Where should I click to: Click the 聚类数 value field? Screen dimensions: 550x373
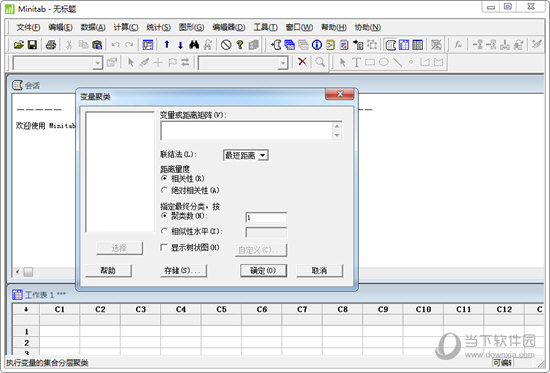266,218
